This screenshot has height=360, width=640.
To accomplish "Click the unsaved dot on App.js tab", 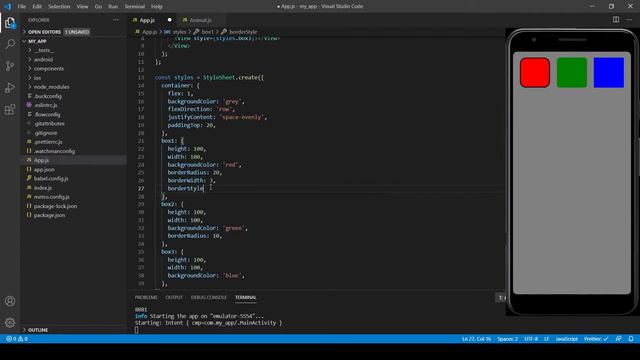I will pos(169,20).
